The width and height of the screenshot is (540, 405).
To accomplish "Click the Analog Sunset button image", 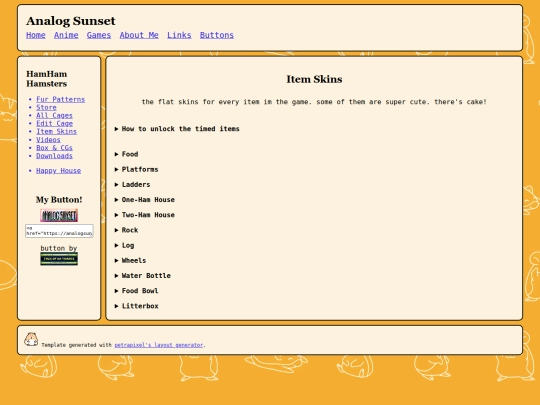I will (x=59, y=215).
